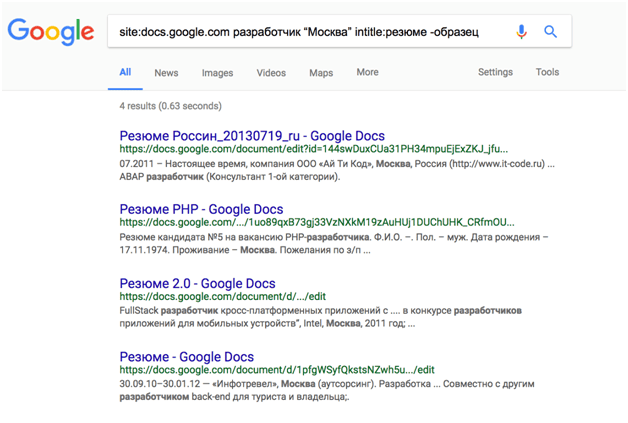The height and width of the screenshot is (423, 628).
Task: Open the Резюме 2.0 - Google Docs result
Action: [x=200, y=284]
